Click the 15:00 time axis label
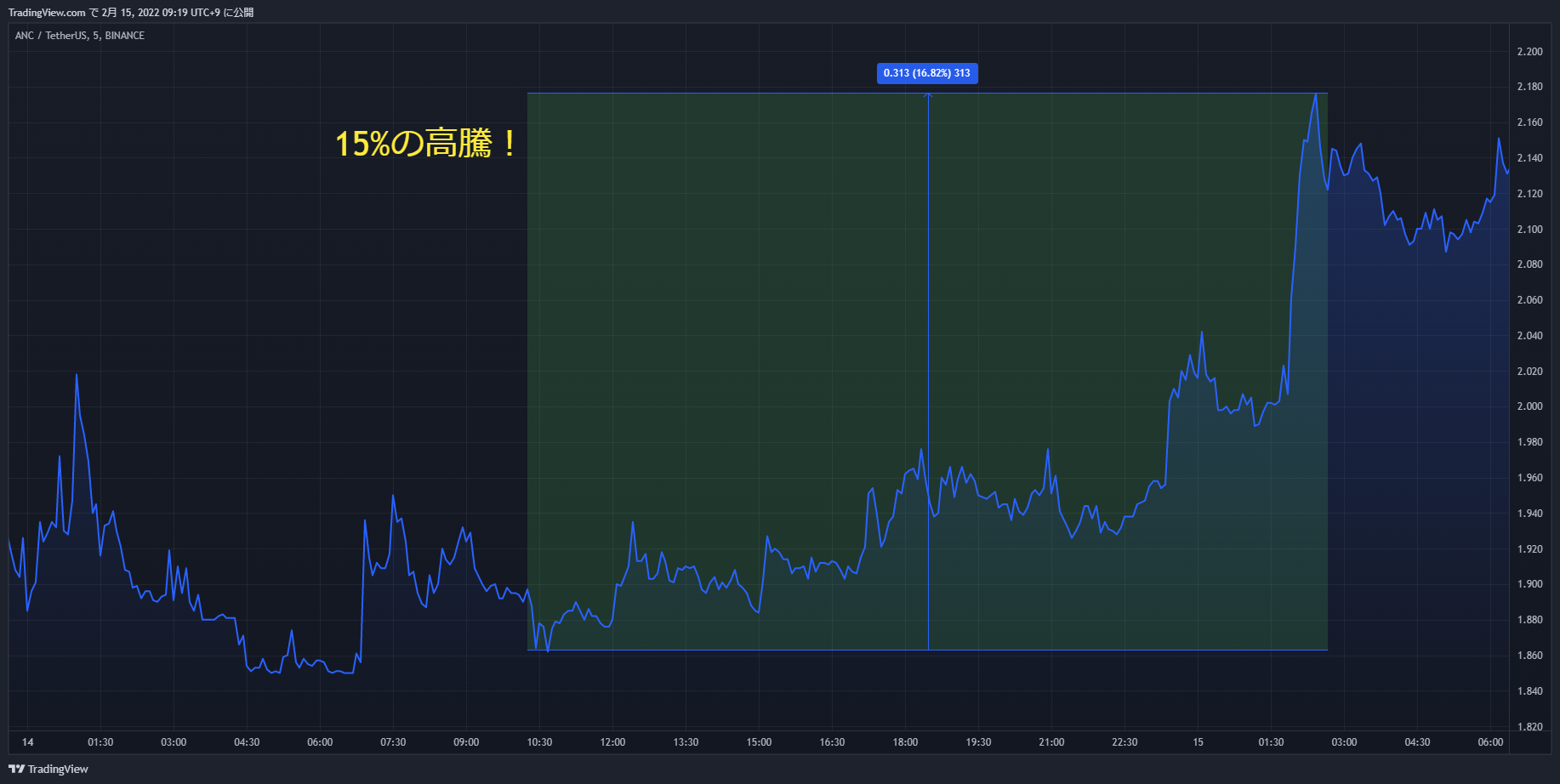The width and height of the screenshot is (1560, 784). (759, 742)
